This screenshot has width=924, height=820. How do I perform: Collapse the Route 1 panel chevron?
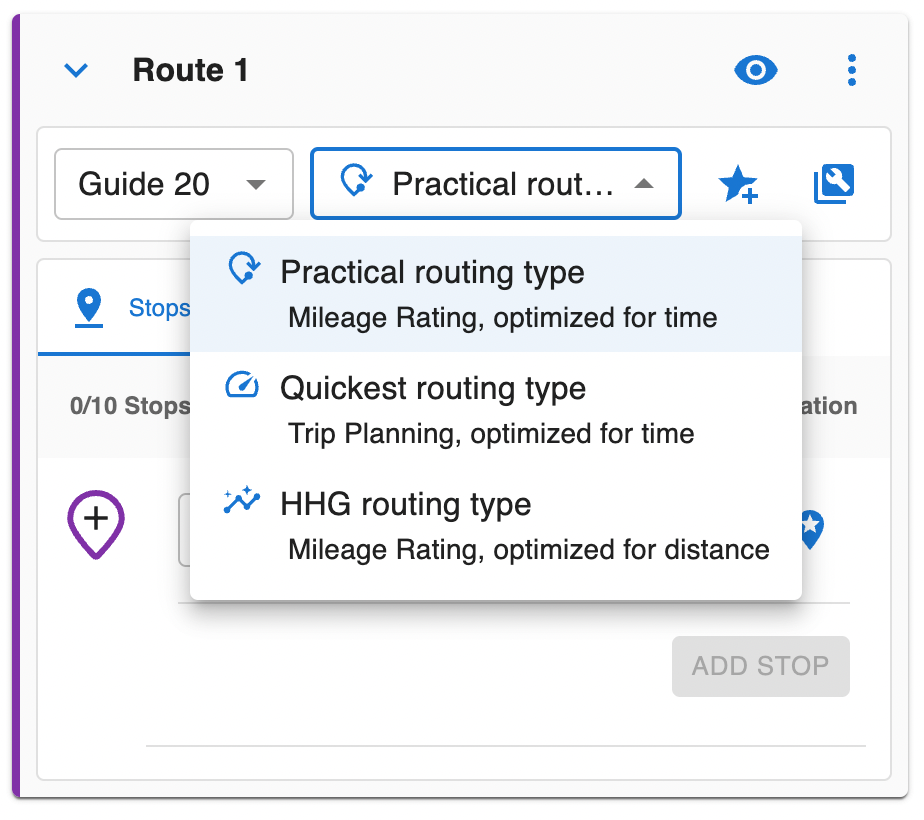pos(76,70)
